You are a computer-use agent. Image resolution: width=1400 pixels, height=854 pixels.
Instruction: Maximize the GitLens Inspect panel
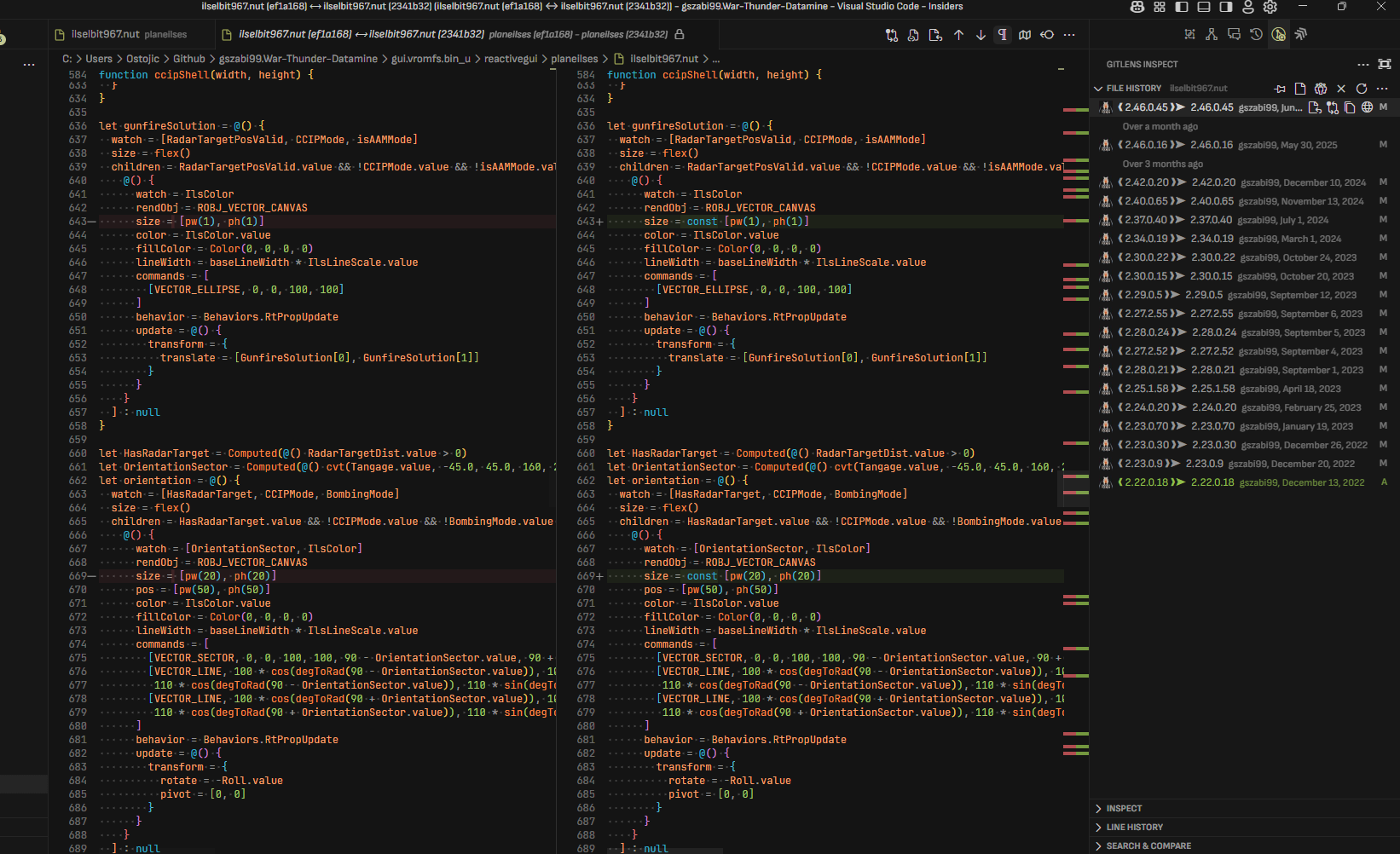(1385, 65)
